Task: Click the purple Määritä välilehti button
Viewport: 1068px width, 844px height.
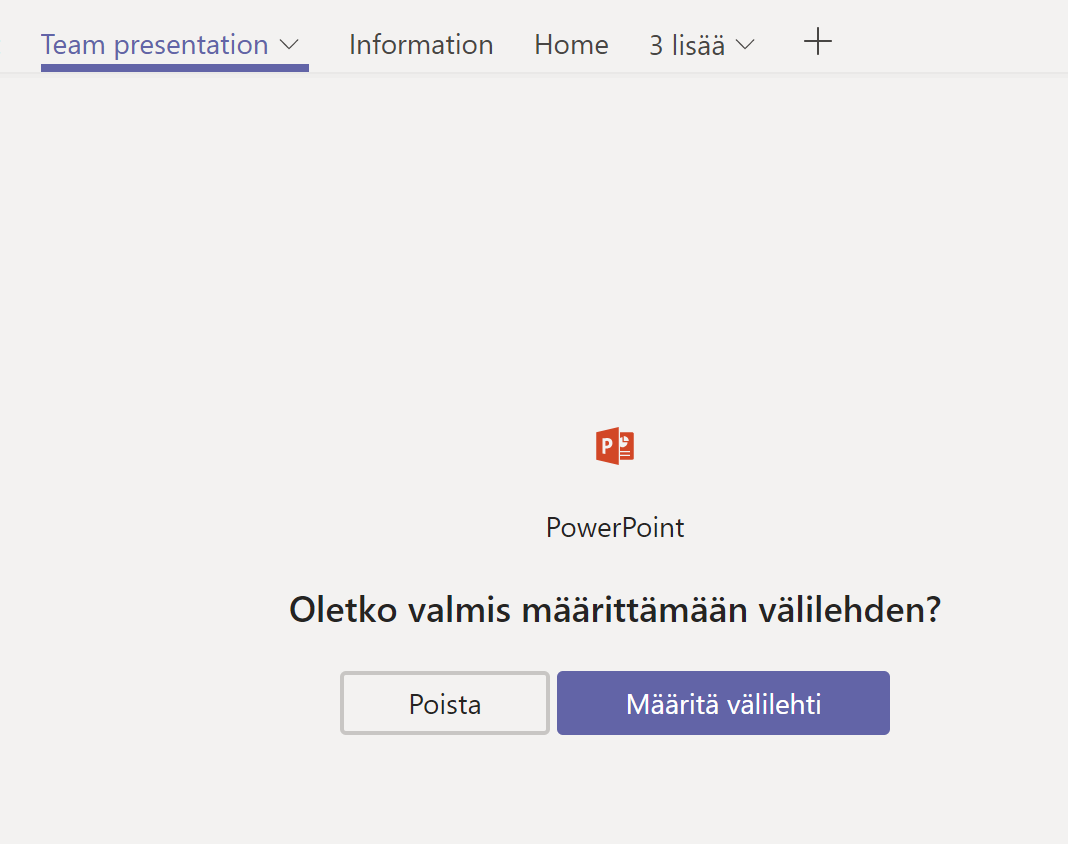Action: (723, 703)
